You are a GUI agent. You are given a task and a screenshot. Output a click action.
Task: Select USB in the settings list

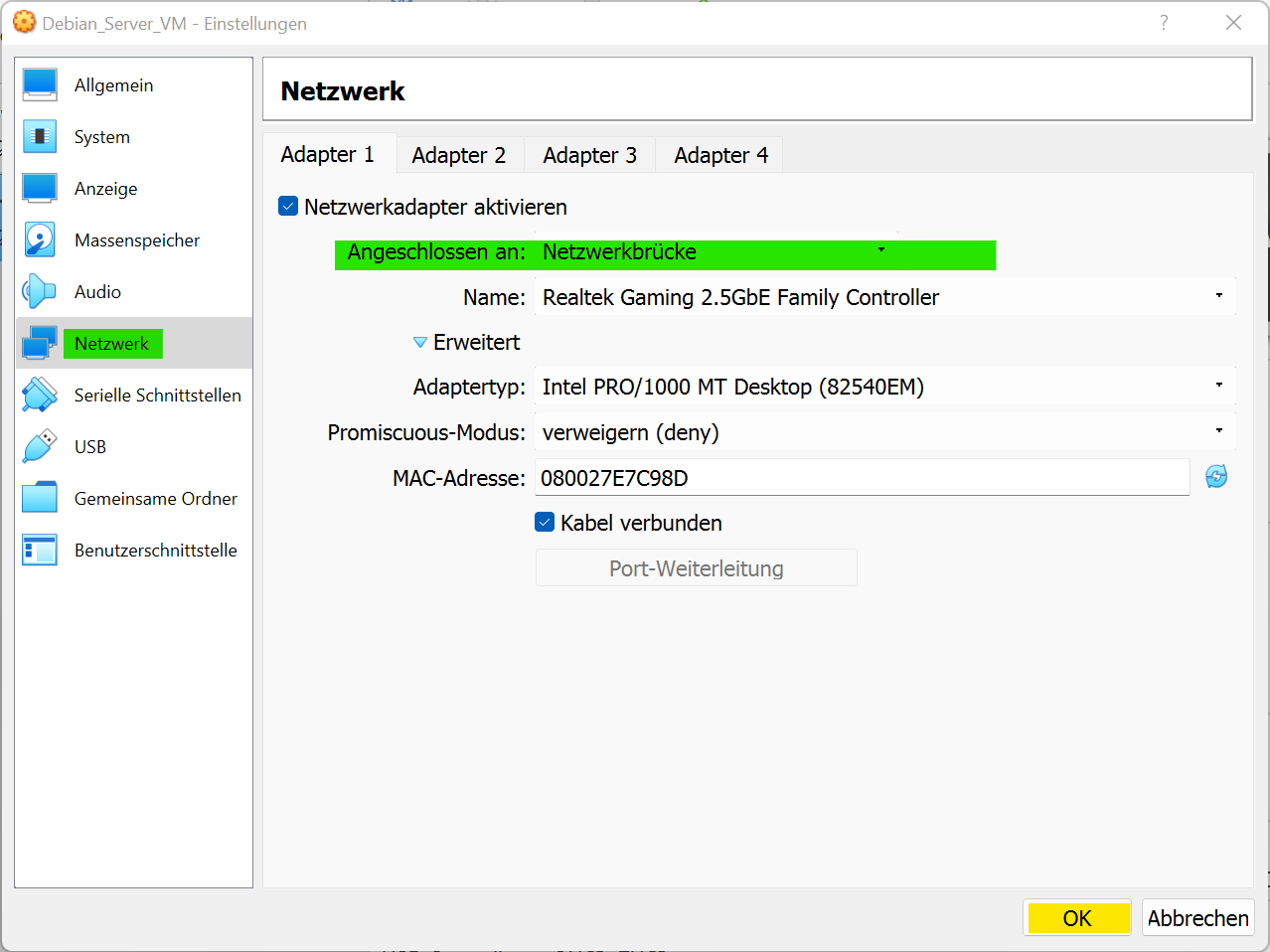tap(134, 446)
